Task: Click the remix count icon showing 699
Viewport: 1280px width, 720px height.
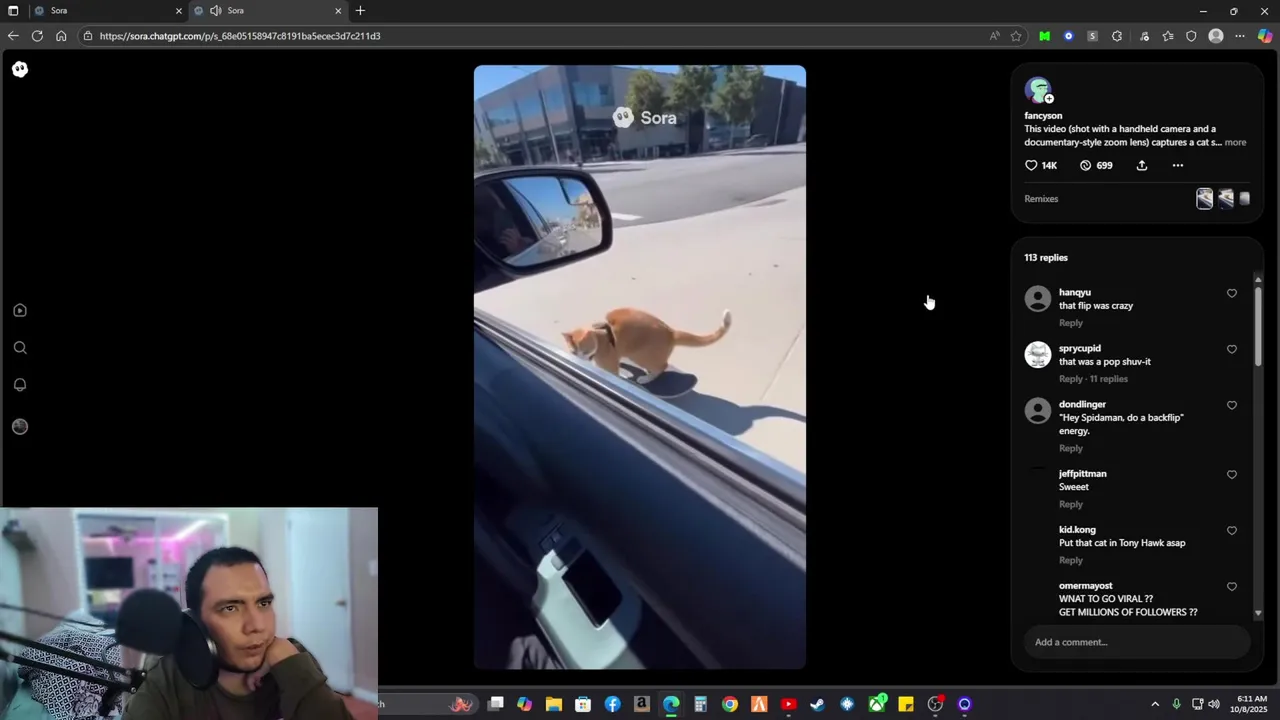Action: (x=1085, y=165)
